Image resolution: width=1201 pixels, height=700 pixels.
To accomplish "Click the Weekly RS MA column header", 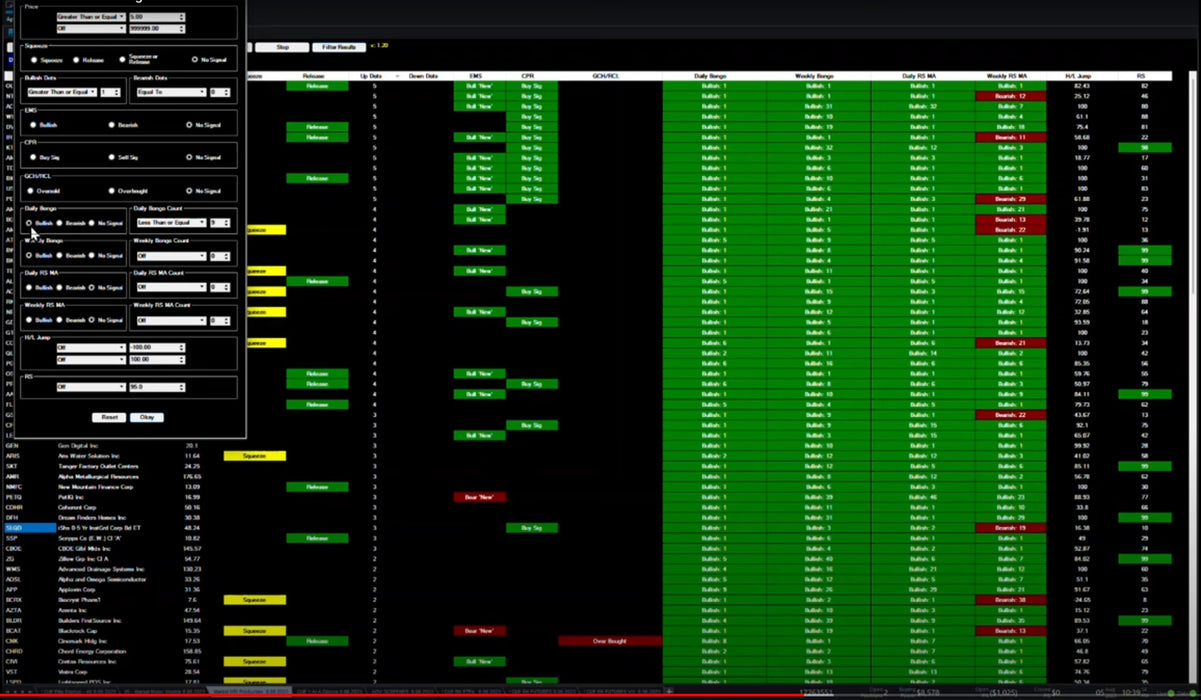I will [1011, 76].
